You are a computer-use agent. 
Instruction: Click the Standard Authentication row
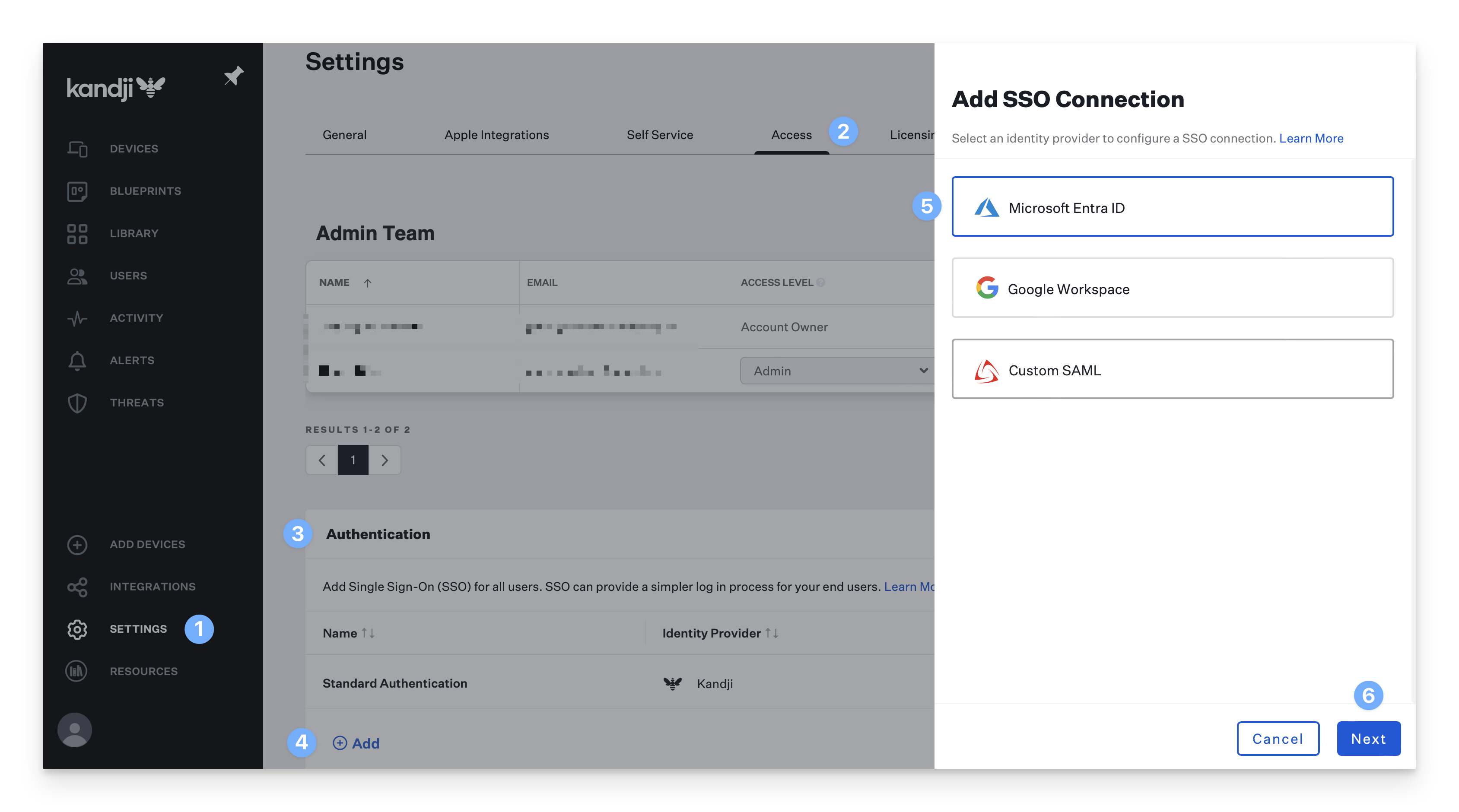(x=620, y=683)
